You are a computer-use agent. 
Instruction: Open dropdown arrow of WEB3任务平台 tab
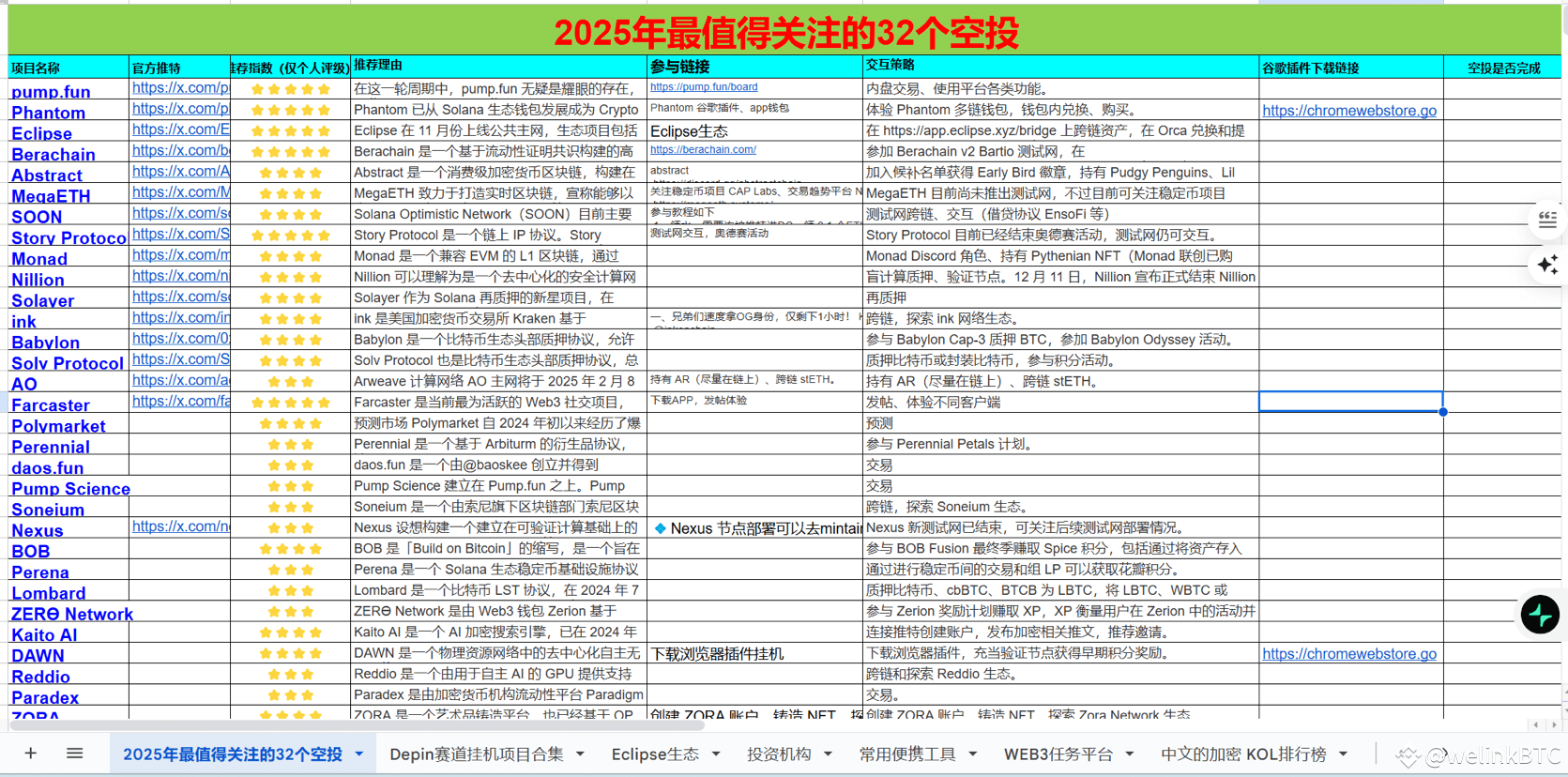click(1130, 754)
